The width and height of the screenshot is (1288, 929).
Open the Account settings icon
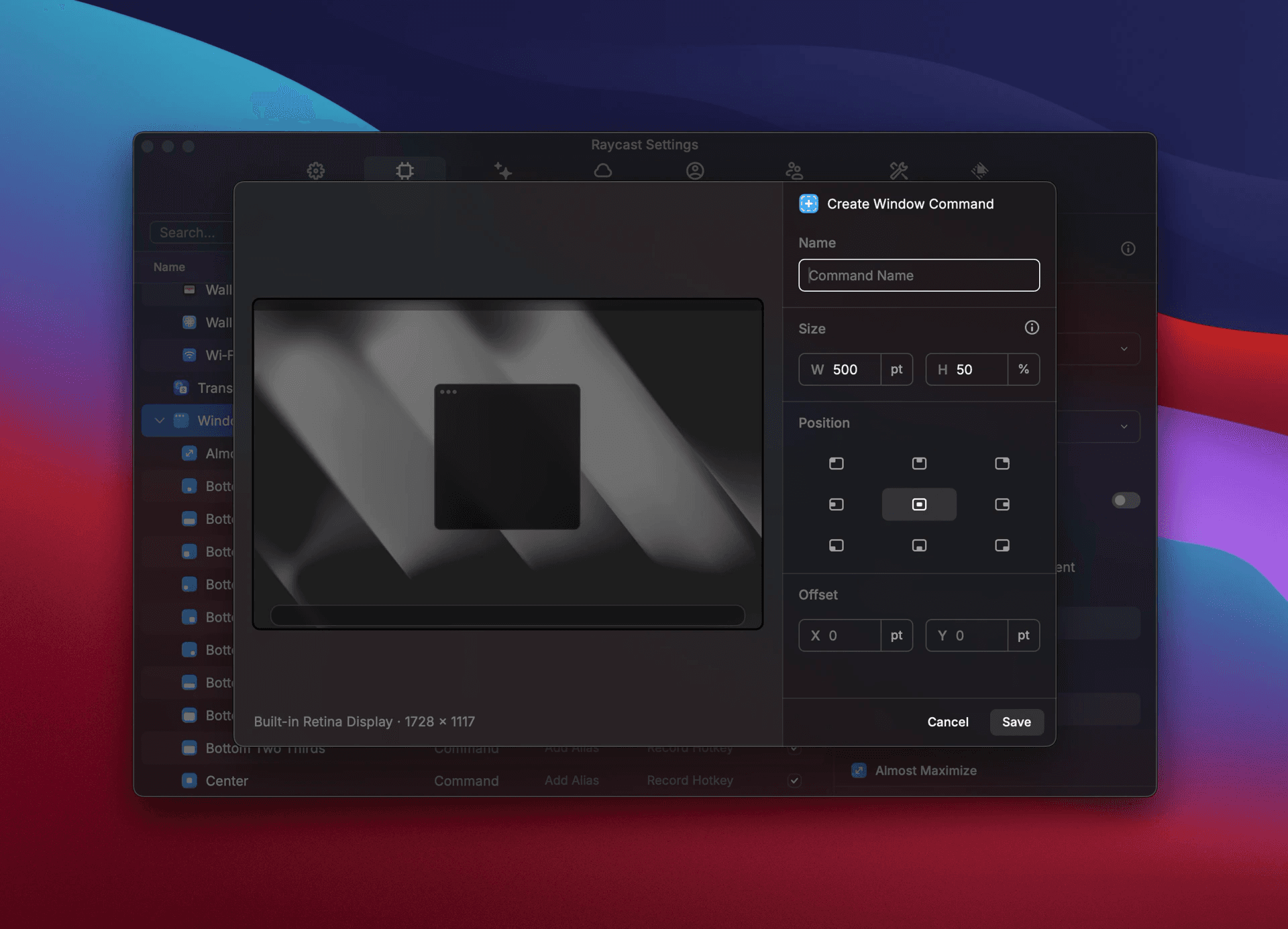696,171
